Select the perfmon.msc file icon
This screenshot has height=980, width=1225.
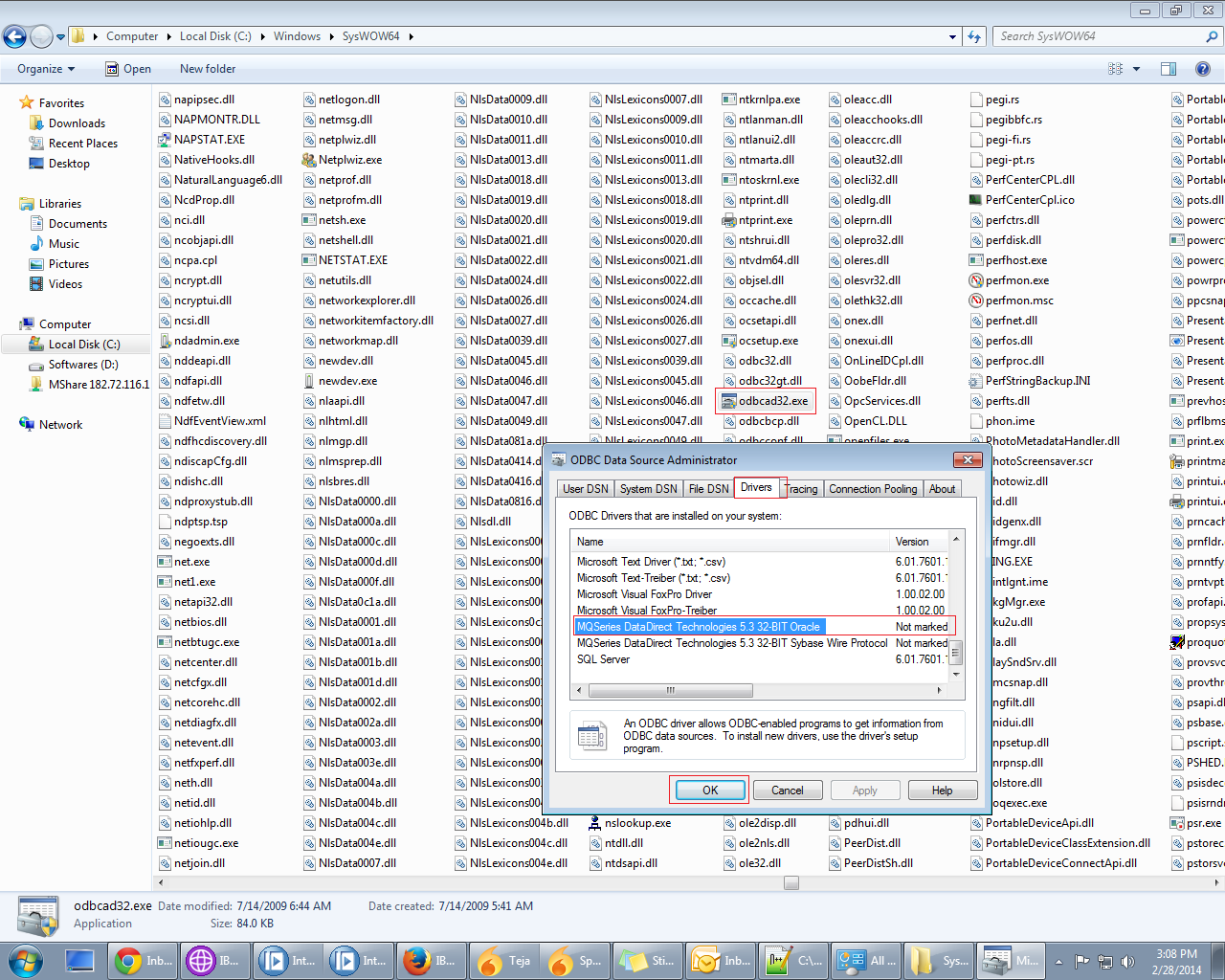pyautogui.click(x=976, y=301)
